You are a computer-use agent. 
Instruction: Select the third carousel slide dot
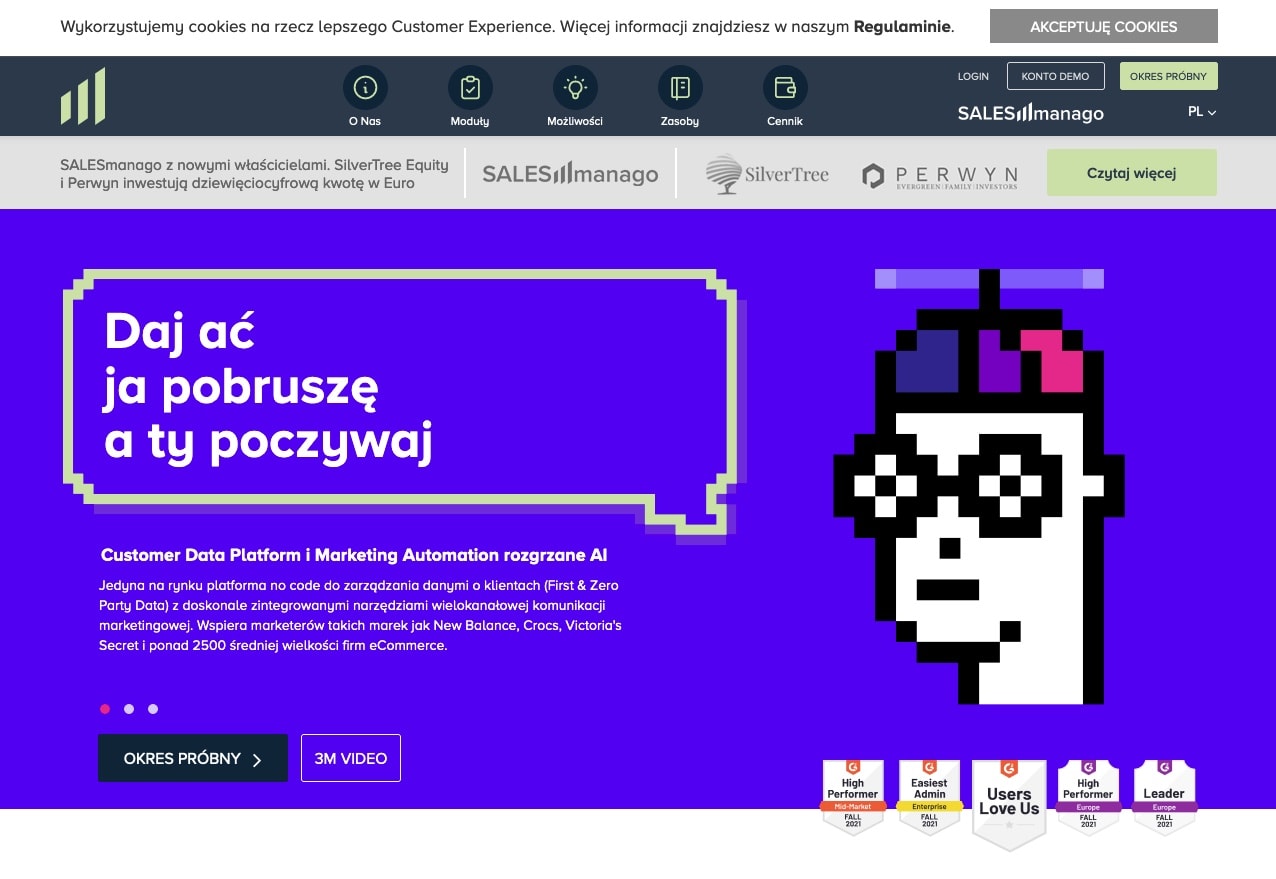pos(153,709)
